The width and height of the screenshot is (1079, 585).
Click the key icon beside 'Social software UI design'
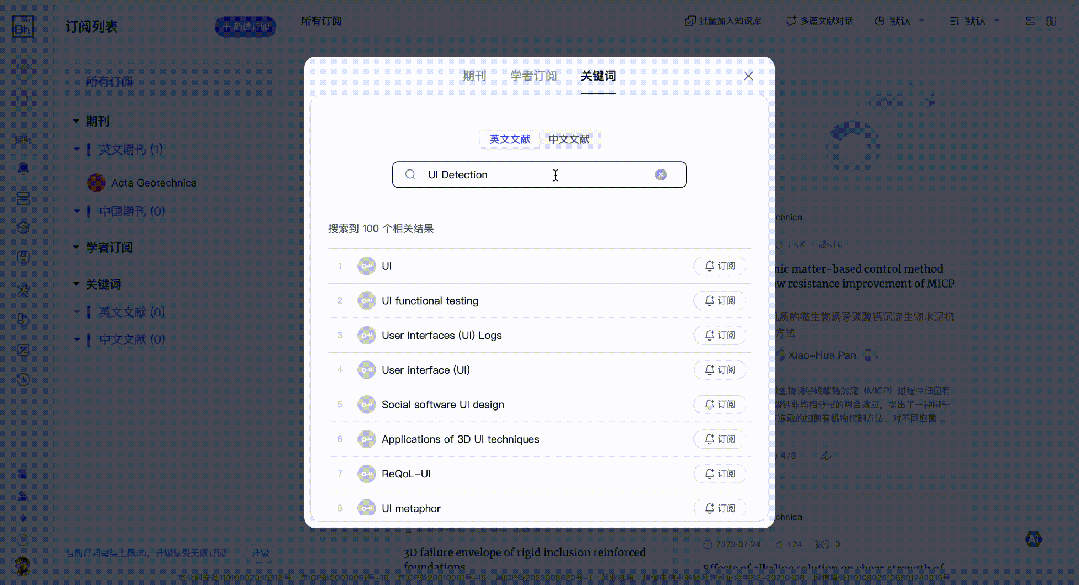point(366,405)
